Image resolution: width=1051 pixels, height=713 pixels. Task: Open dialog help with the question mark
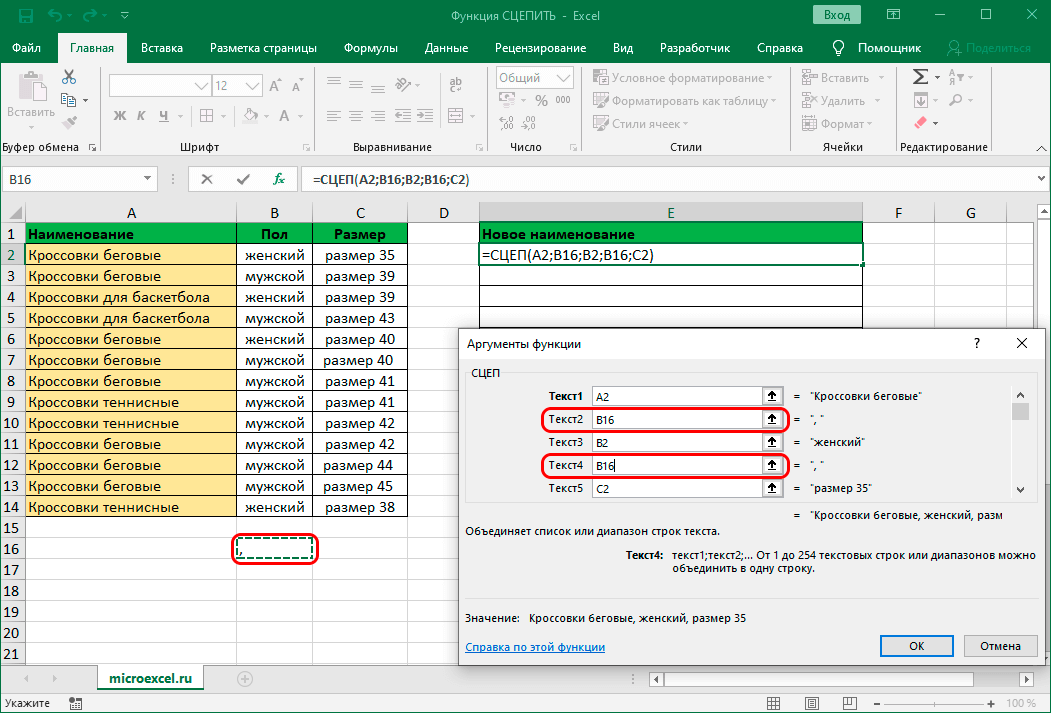(977, 343)
